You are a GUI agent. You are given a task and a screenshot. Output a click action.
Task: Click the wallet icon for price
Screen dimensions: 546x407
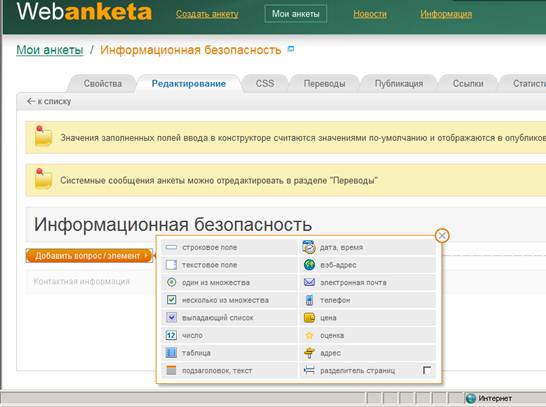coord(309,318)
